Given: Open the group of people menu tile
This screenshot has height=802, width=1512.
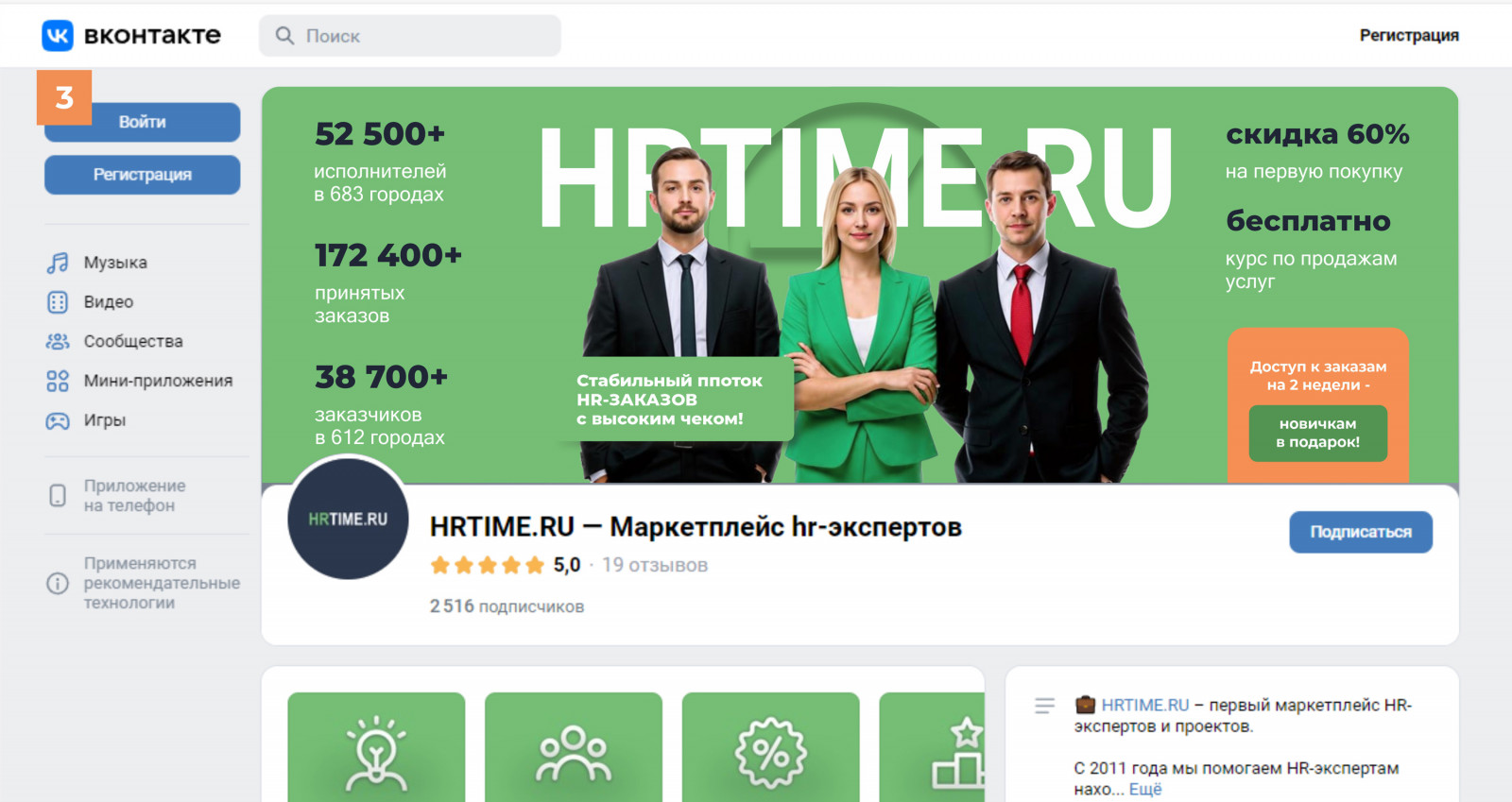Looking at the screenshot, I should click(x=574, y=747).
